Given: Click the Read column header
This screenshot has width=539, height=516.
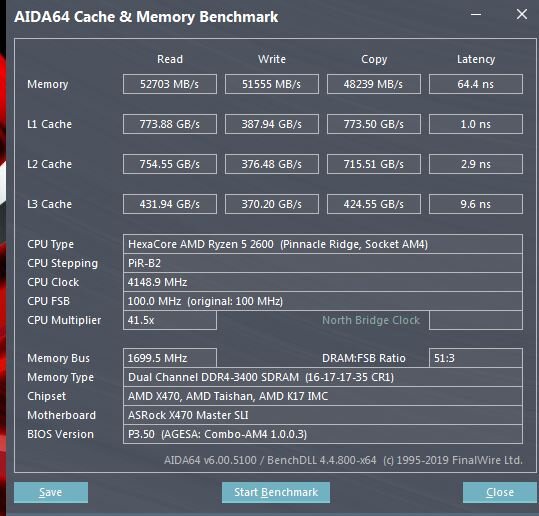Looking at the screenshot, I should (x=170, y=59).
